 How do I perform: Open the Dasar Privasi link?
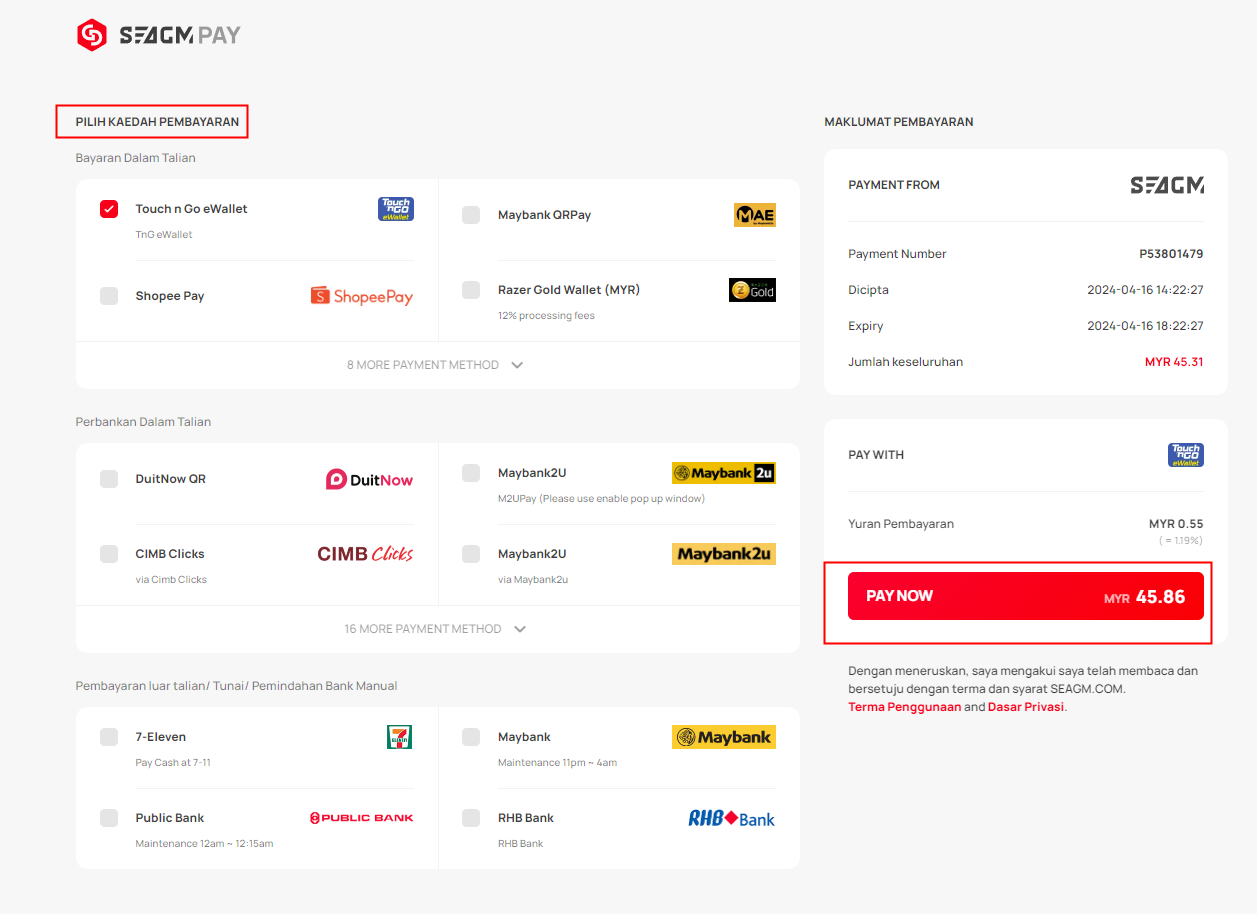[x=1026, y=707]
